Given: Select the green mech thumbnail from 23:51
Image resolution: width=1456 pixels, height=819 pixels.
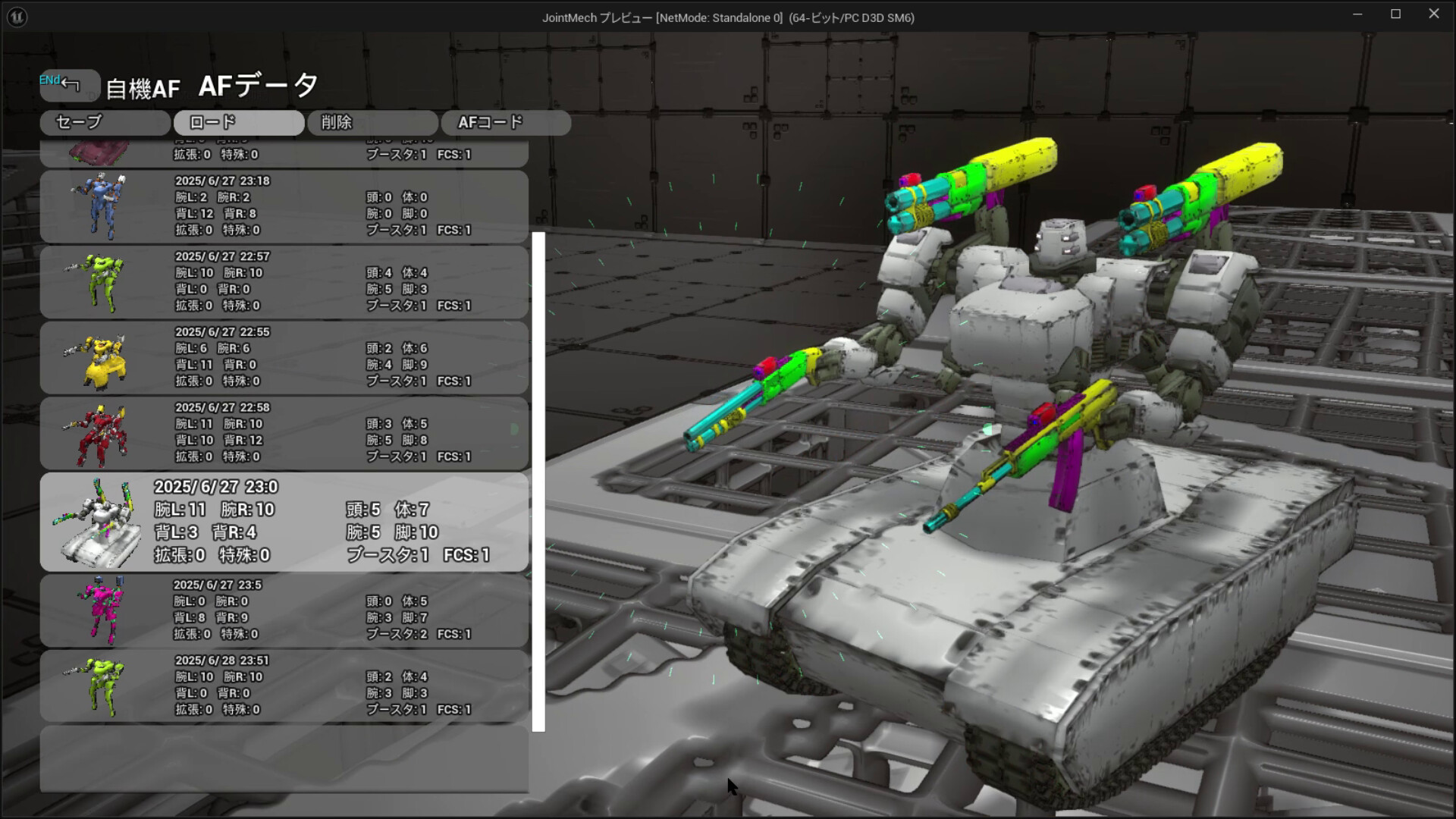Looking at the screenshot, I should pyautogui.click(x=104, y=685).
